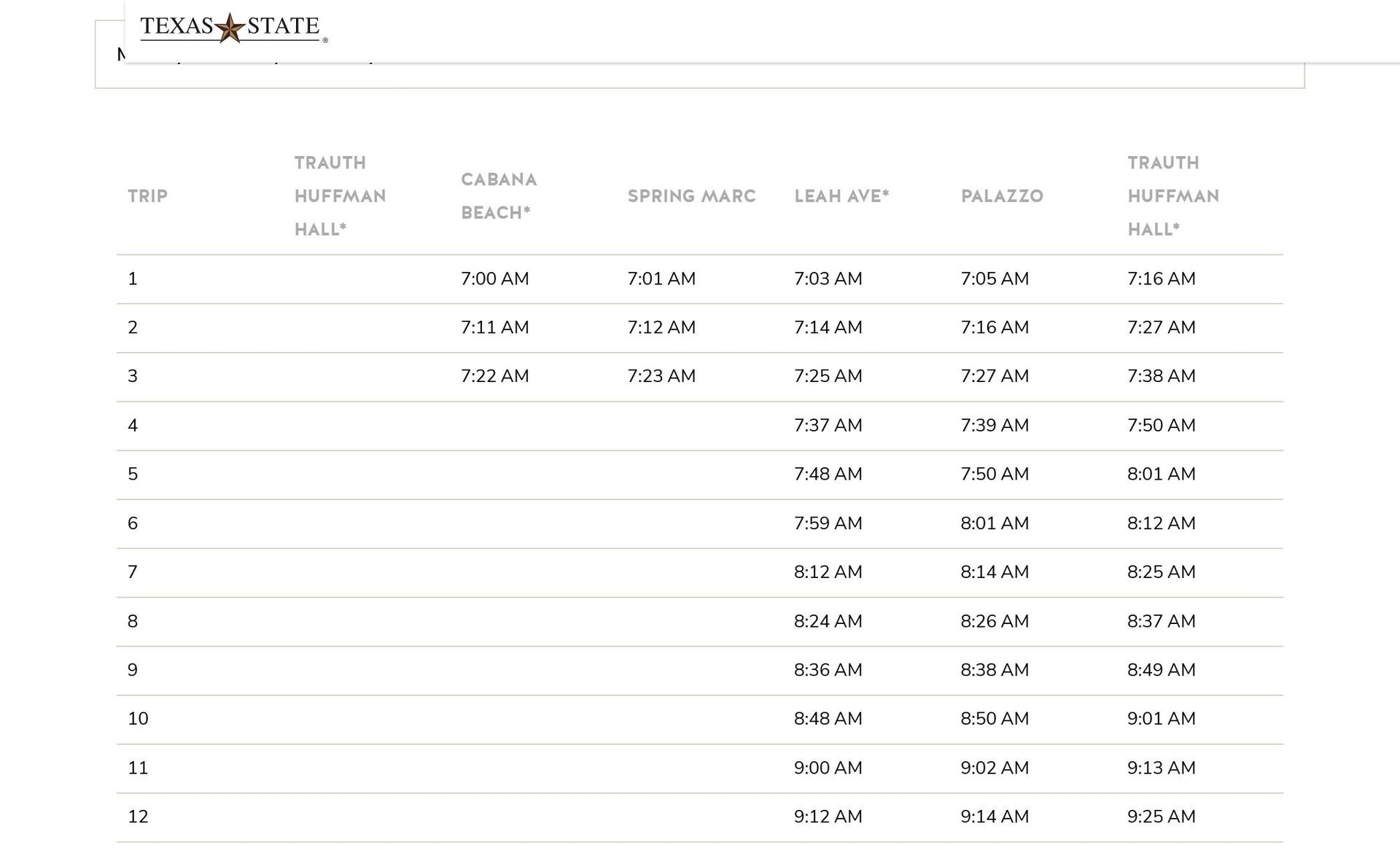Click 8:01 AM arrival in trip 5
The image size is (1400, 850).
pos(1161,475)
